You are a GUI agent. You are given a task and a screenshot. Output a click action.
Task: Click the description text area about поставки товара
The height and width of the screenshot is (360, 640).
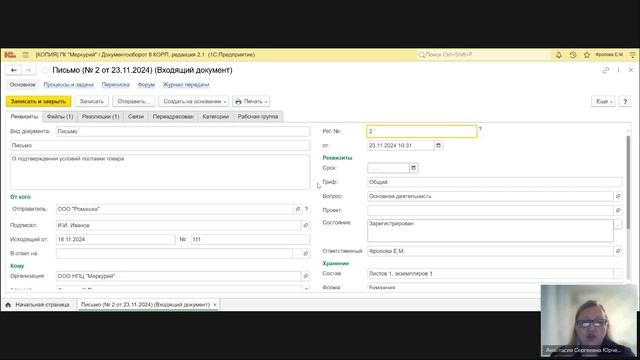pyautogui.click(x=160, y=172)
